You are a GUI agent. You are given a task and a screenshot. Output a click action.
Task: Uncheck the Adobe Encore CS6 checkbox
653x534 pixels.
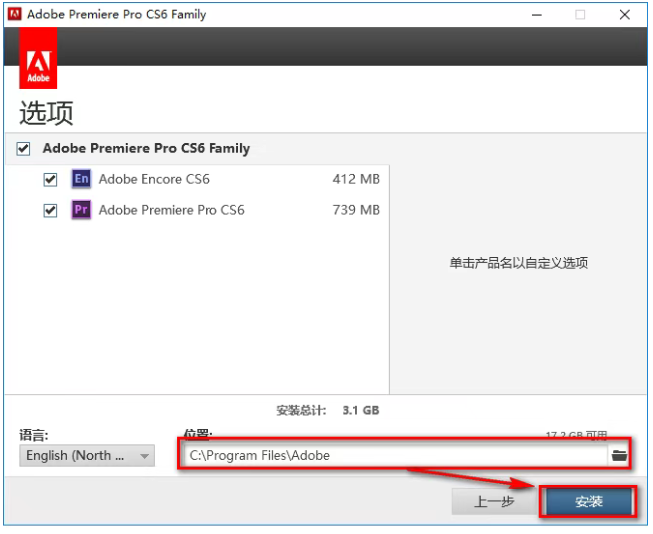(x=51, y=180)
